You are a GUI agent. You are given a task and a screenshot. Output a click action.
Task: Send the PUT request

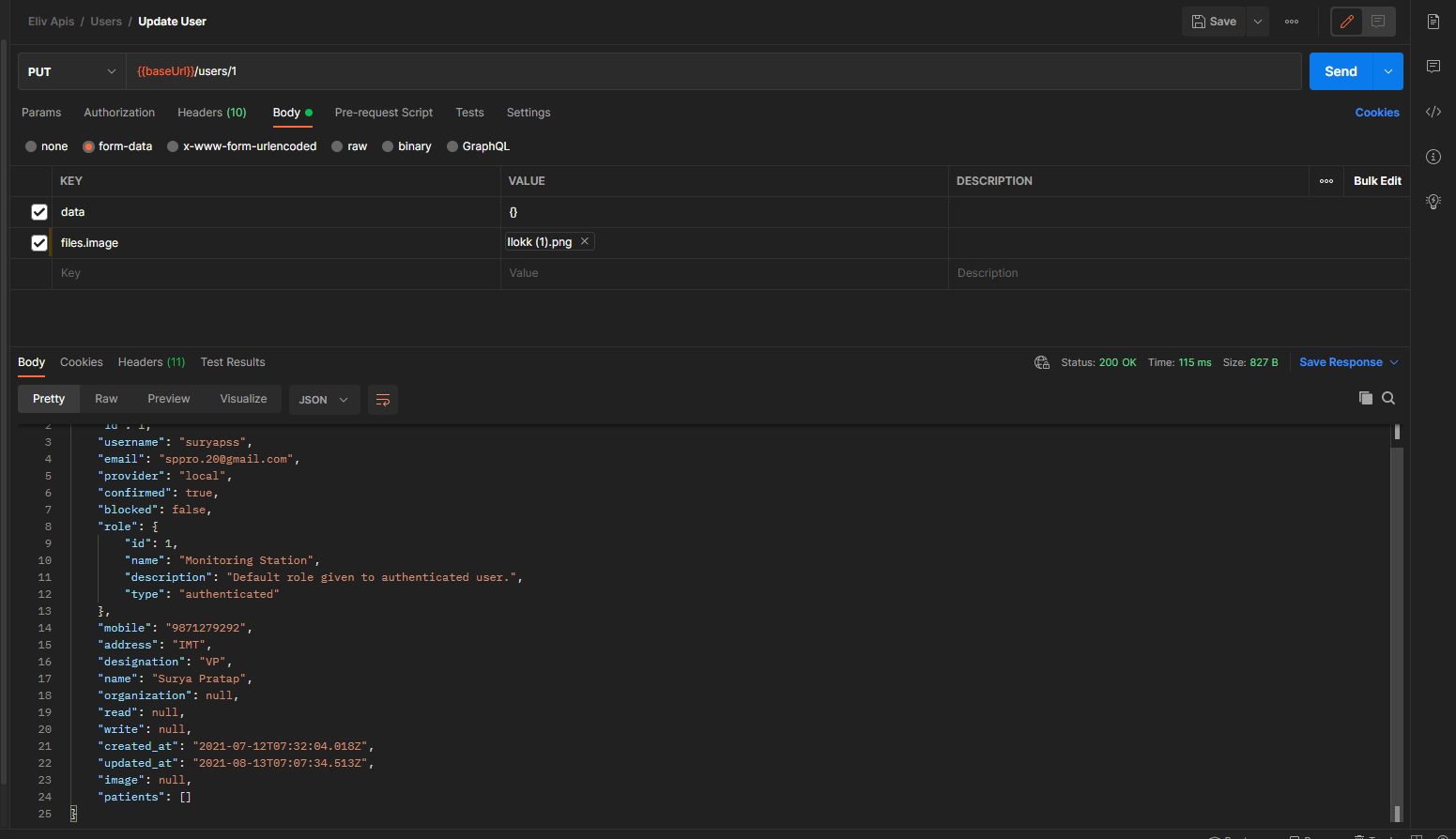[x=1341, y=70]
